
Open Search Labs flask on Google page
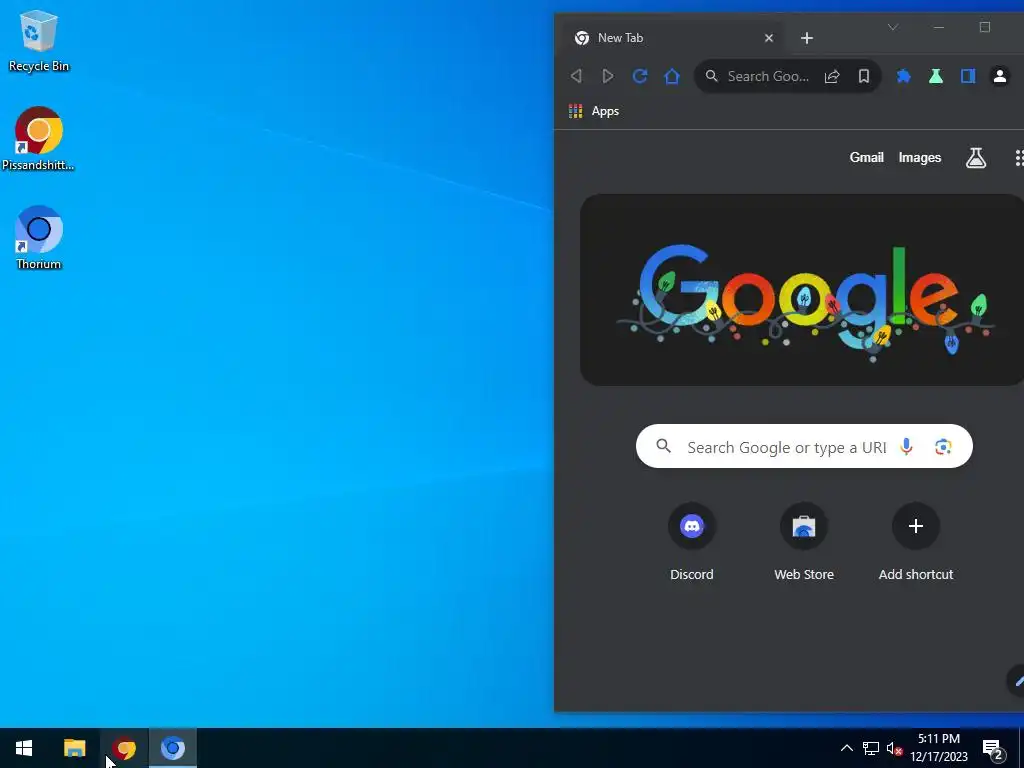[x=976, y=157]
